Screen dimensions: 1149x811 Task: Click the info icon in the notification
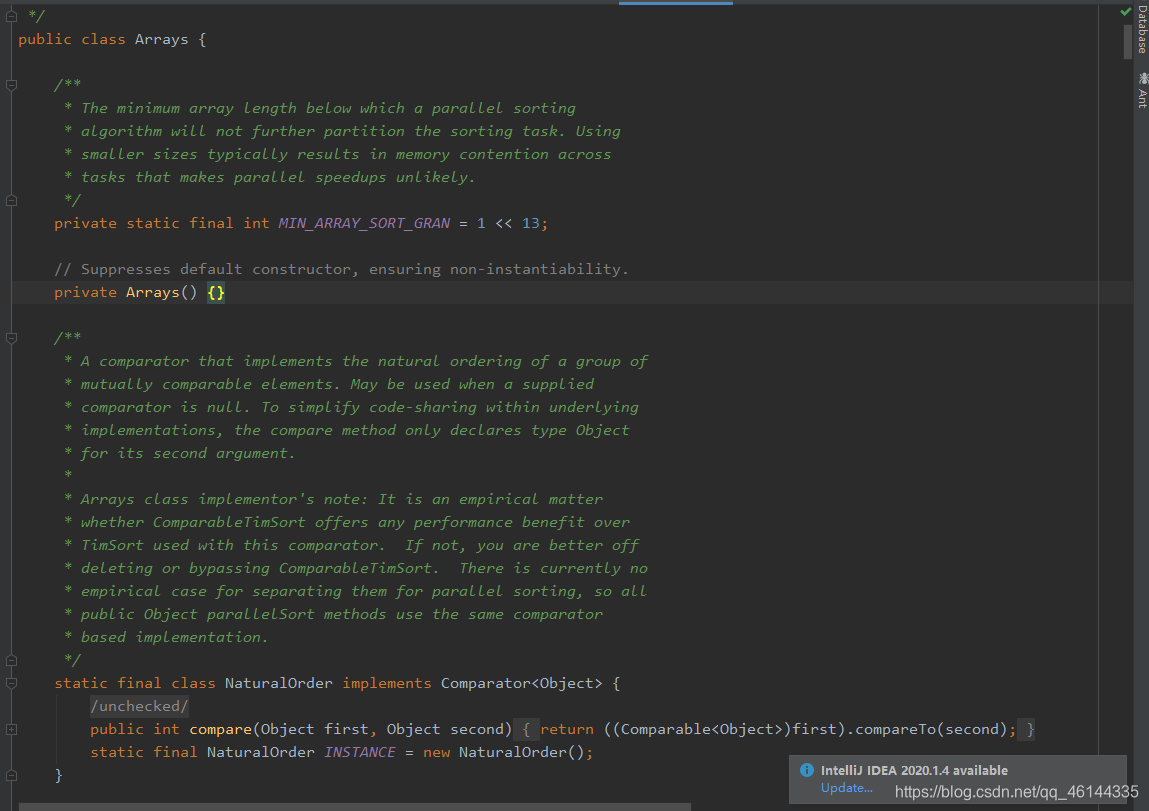coord(807,770)
